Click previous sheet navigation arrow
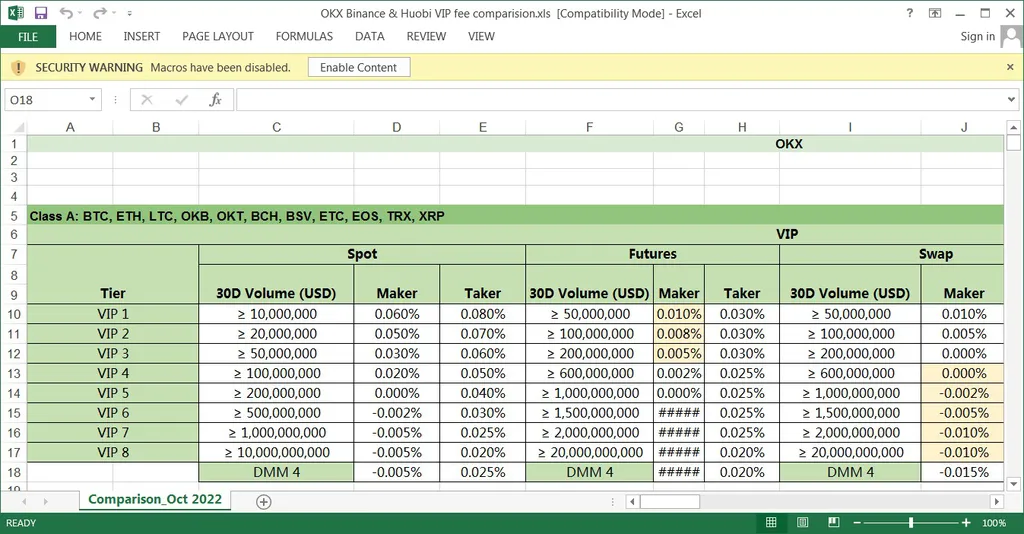The width and height of the screenshot is (1024, 534). [x=25, y=501]
